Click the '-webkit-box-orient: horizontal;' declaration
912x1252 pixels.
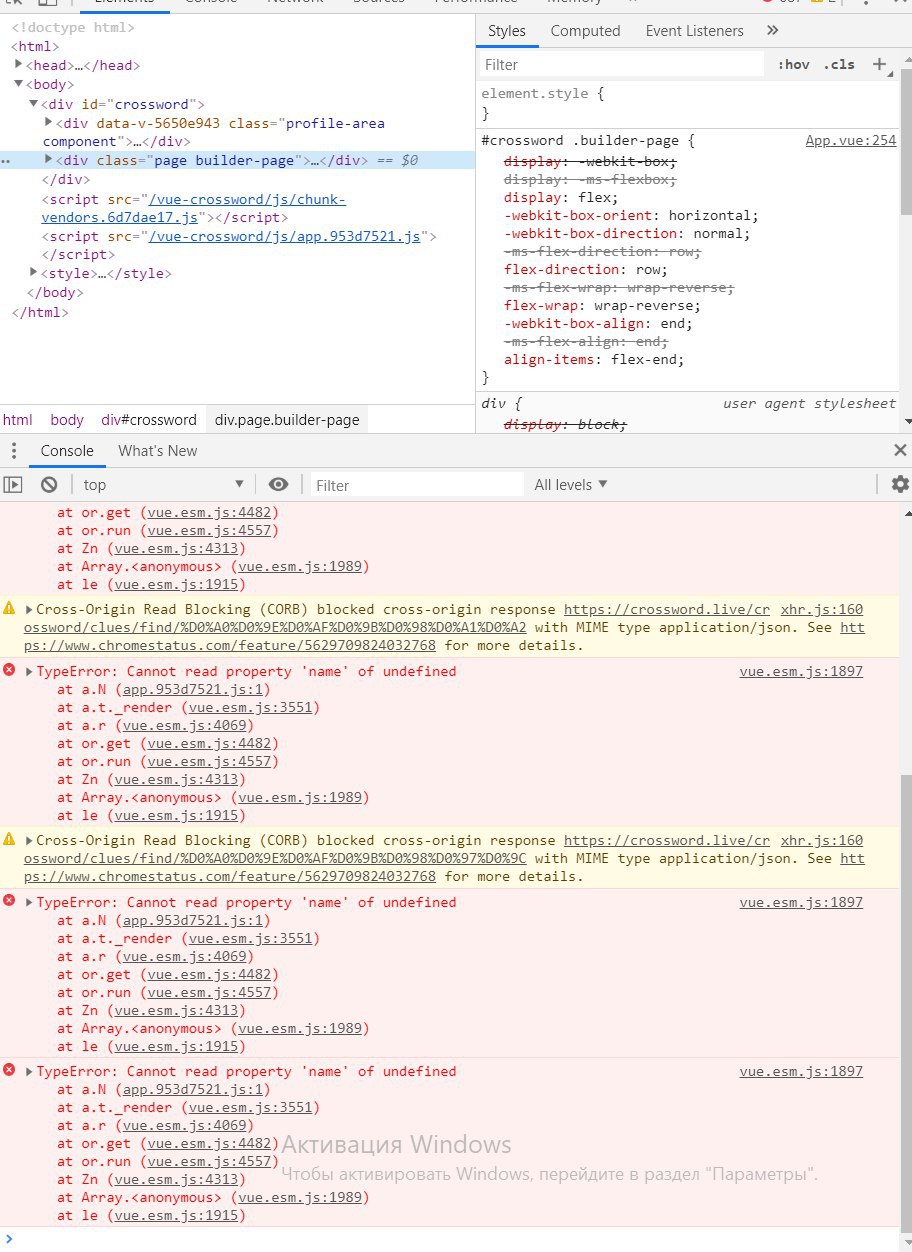[x=631, y=215]
